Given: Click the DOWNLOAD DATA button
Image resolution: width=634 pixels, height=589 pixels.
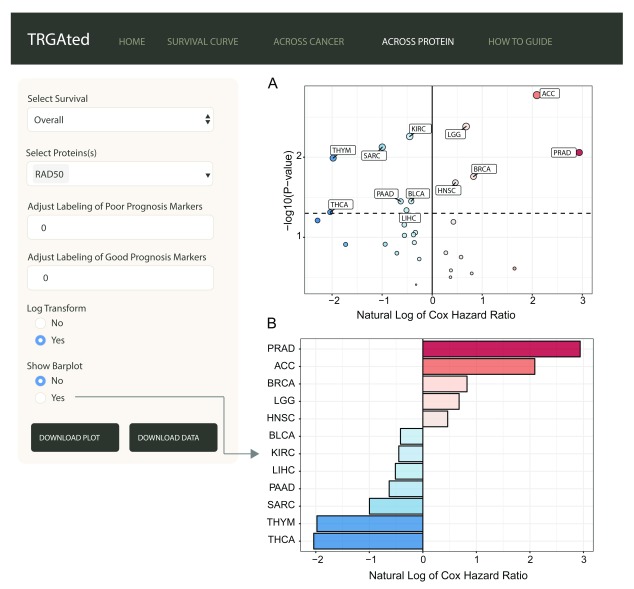Looking at the screenshot, I should pos(173,437).
